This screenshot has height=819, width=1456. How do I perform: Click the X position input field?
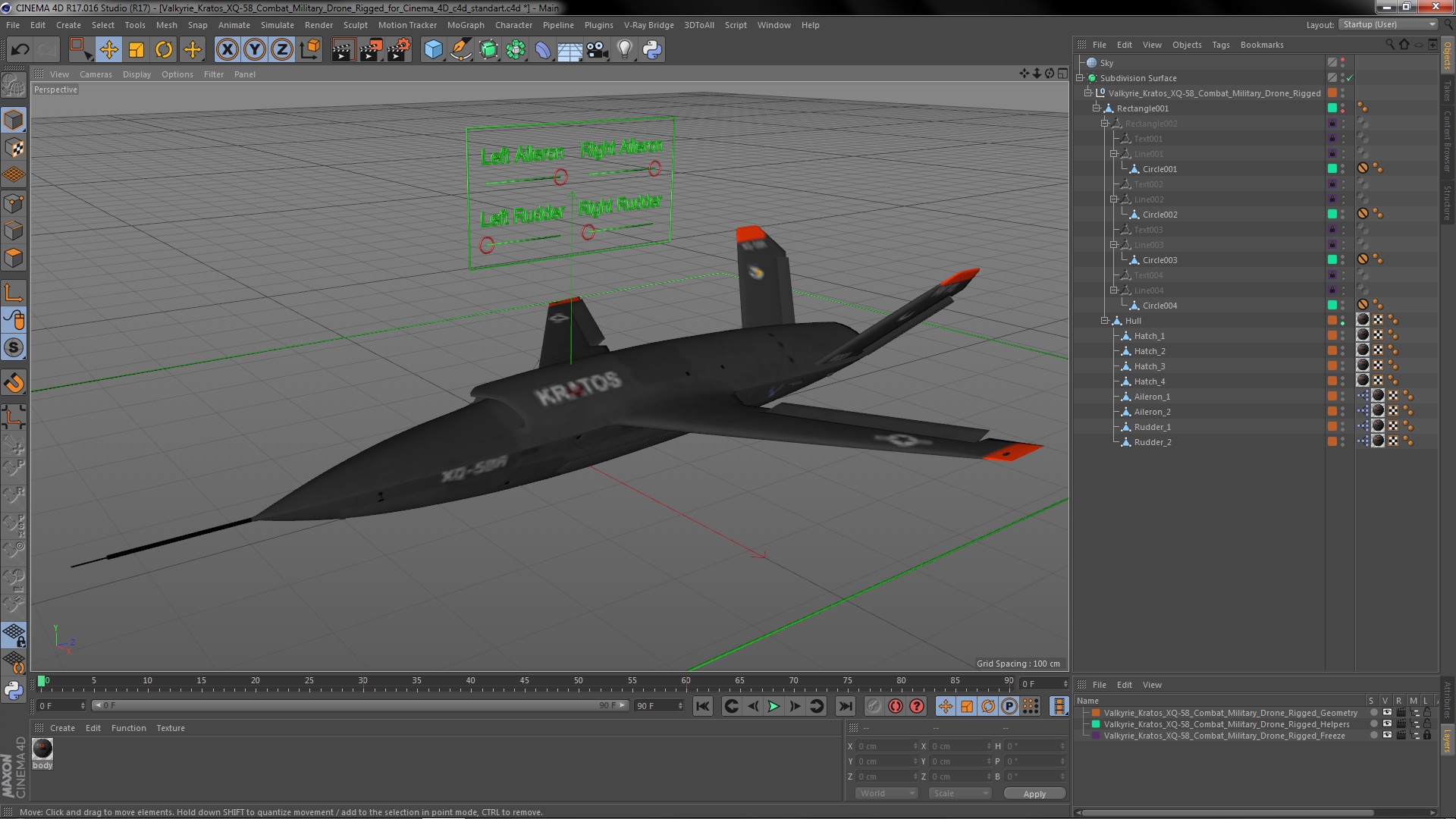point(887,746)
